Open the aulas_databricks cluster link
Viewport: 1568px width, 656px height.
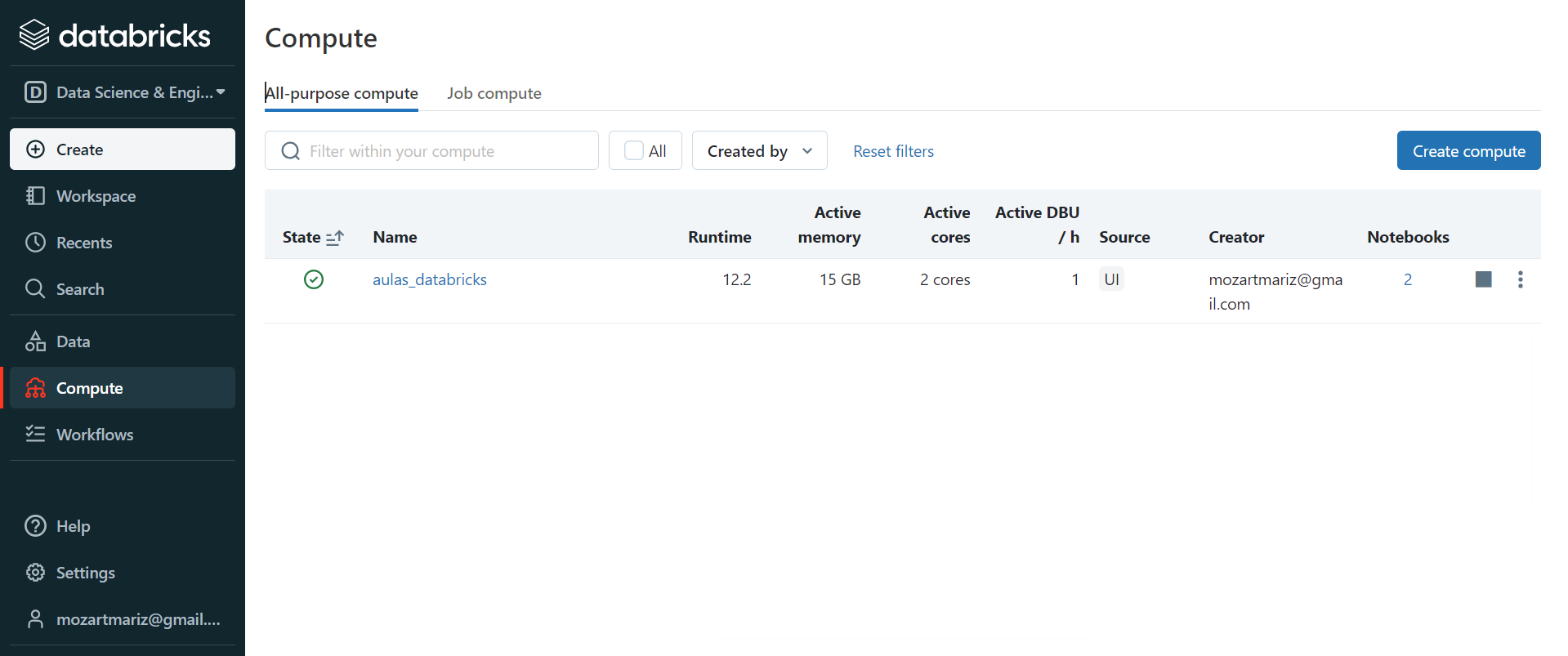pos(430,279)
